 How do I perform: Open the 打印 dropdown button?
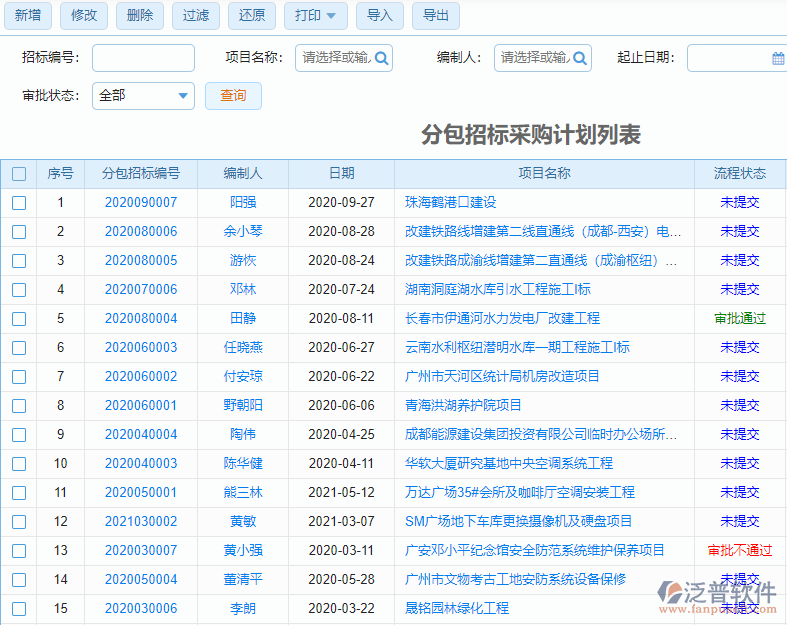tap(316, 15)
